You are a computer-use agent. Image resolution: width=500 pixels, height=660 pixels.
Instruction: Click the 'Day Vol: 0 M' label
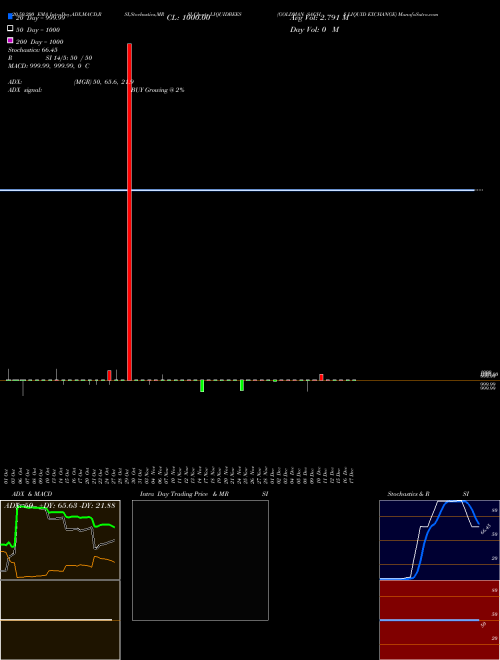[314, 29]
